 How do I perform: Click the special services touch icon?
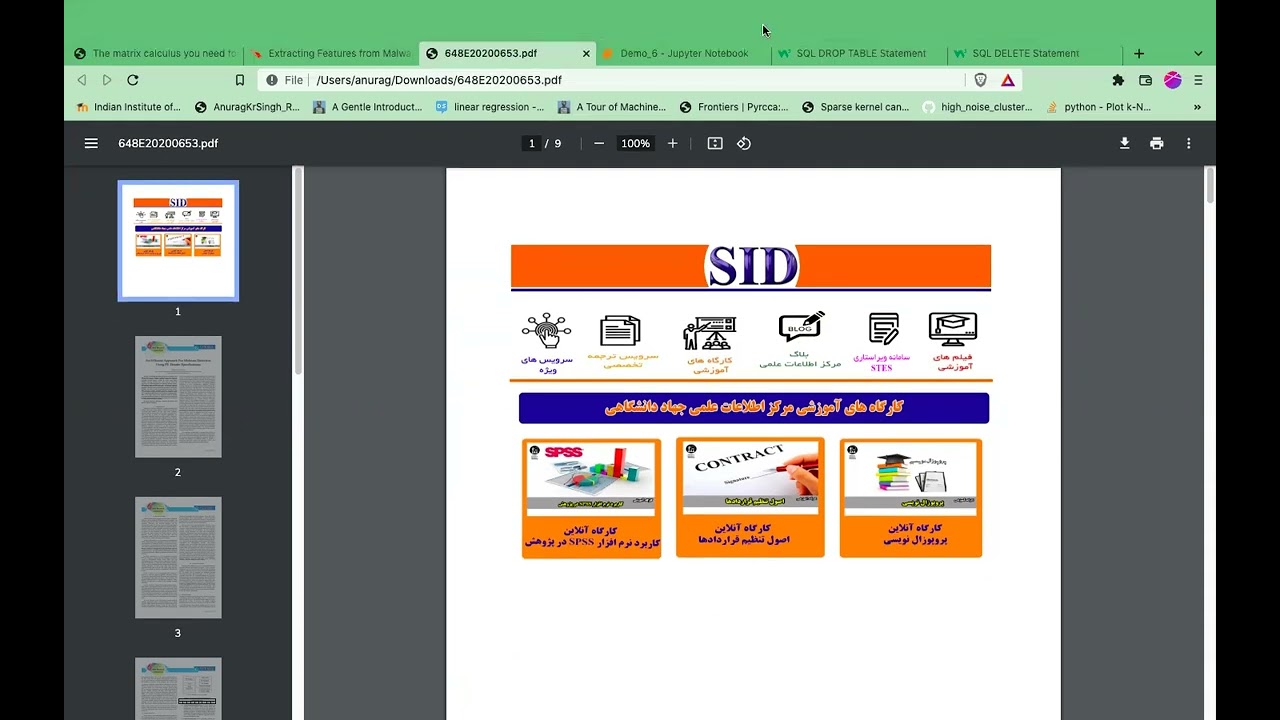pyautogui.click(x=546, y=330)
